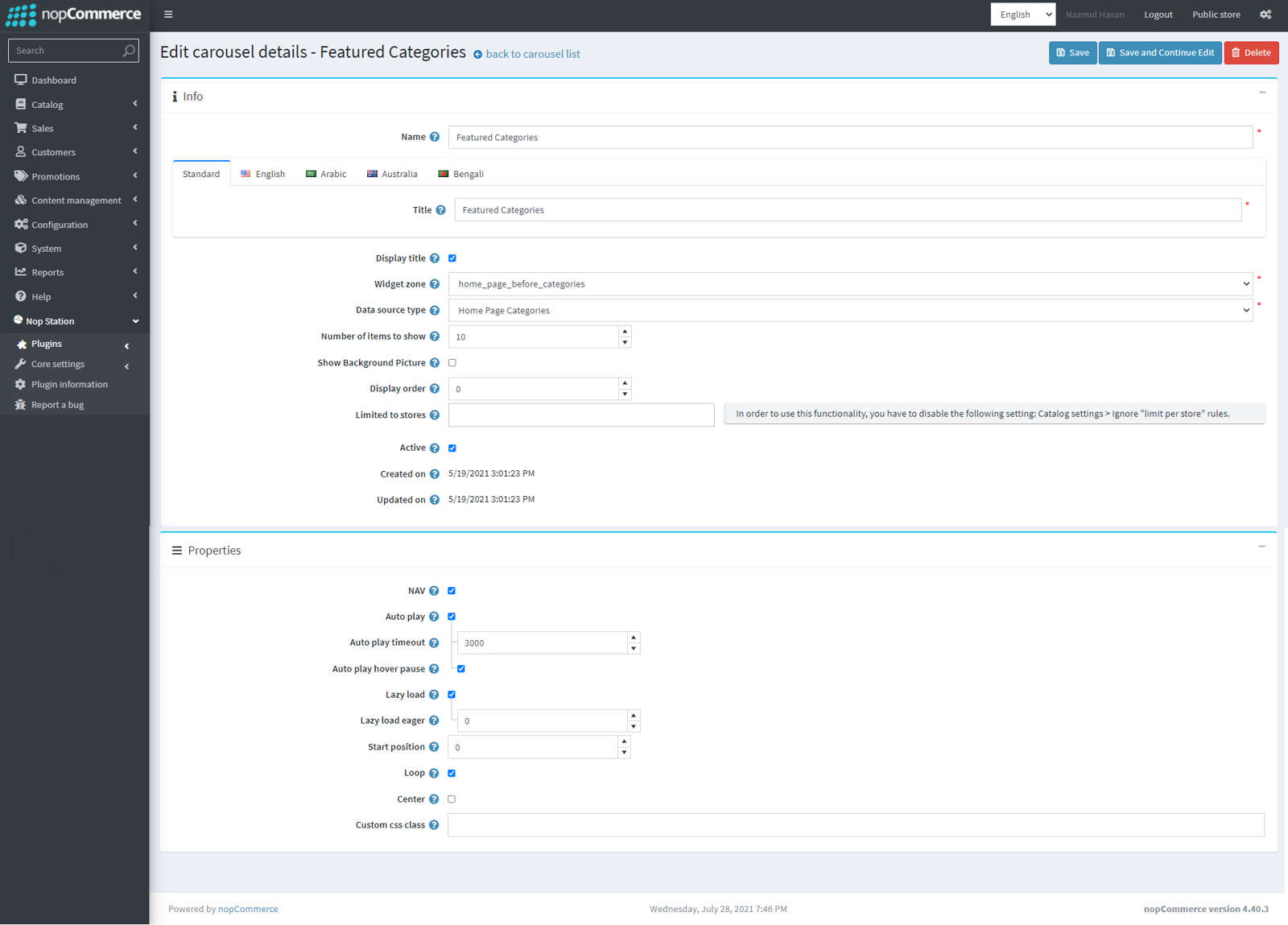
Task: Increase the Number of items to show value
Action: pos(625,332)
